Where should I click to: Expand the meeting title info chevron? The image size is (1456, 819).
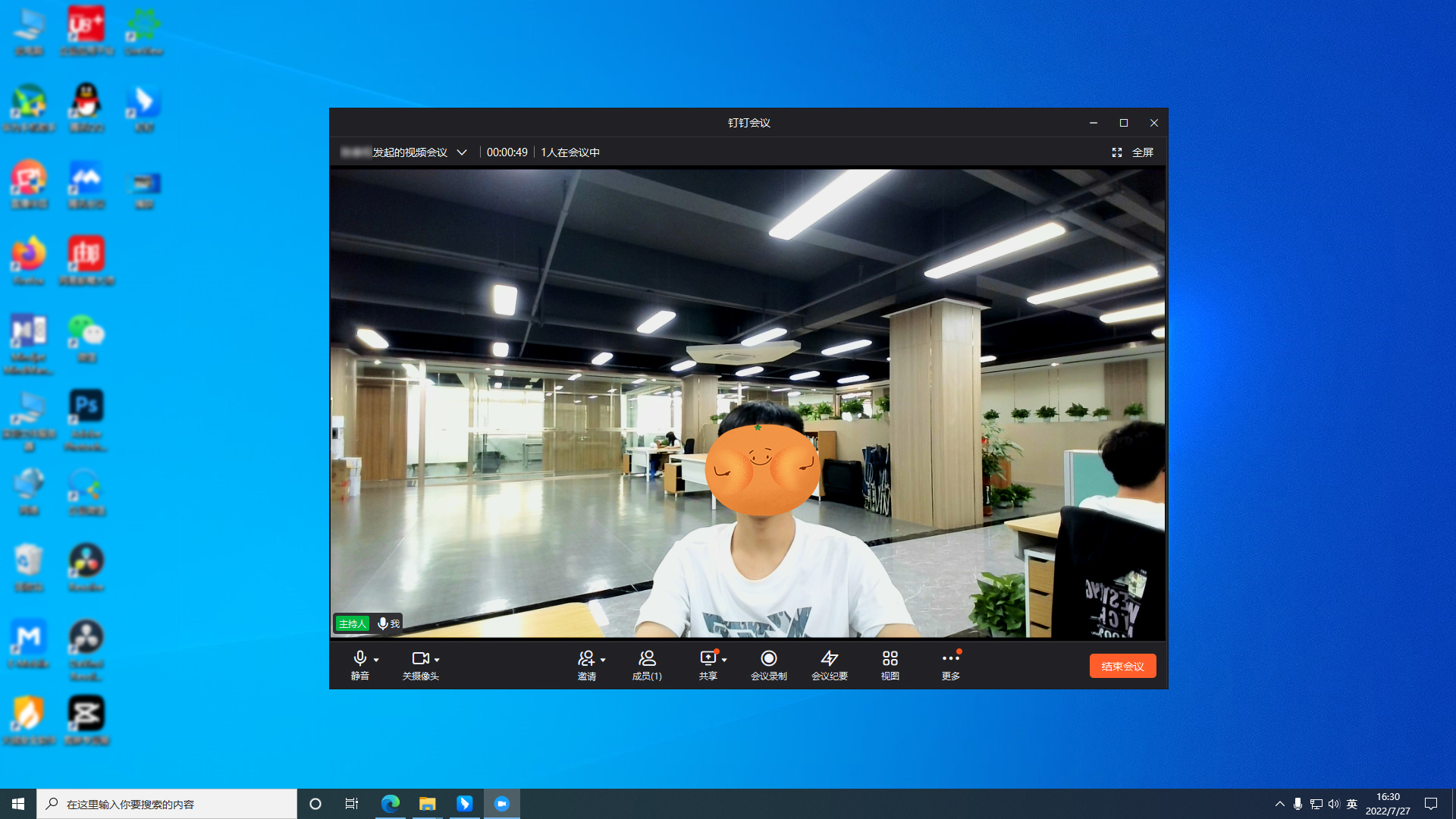coord(461,152)
